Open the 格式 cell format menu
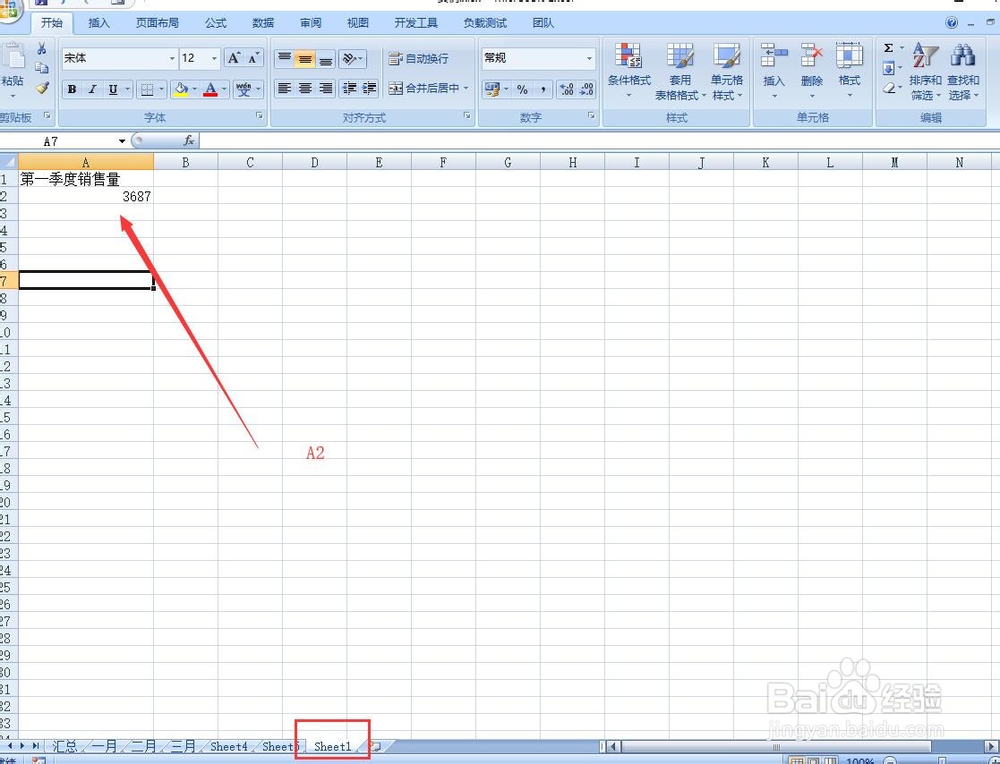Image resolution: width=1000 pixels, height=764 pixels. [849, 70]
